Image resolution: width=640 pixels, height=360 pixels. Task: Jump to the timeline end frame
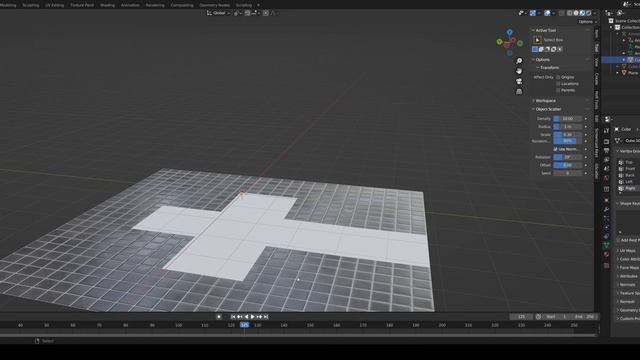pos(266,317)
